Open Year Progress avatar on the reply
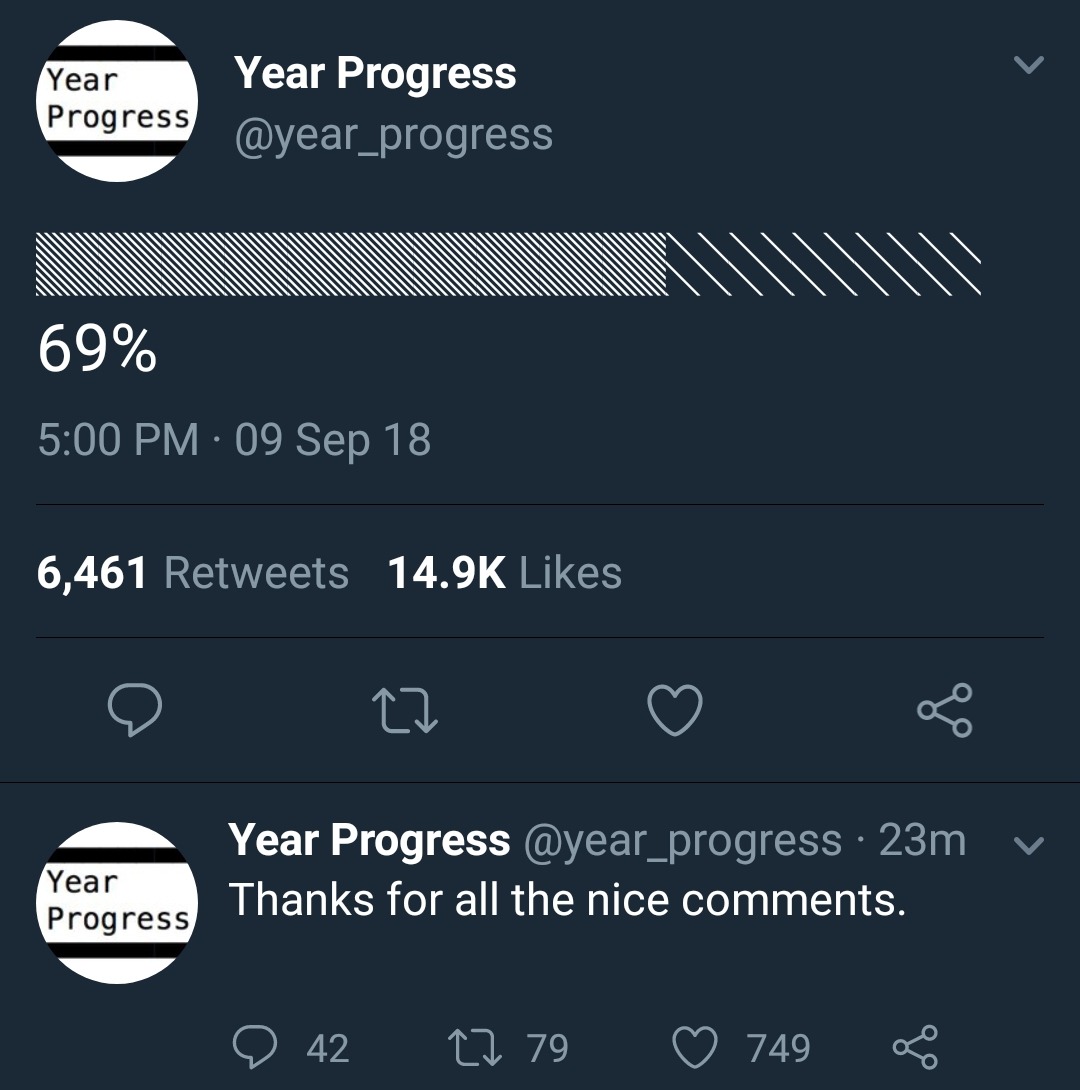This screenshot has width=1080, height=1090. [x=117, y=902]
